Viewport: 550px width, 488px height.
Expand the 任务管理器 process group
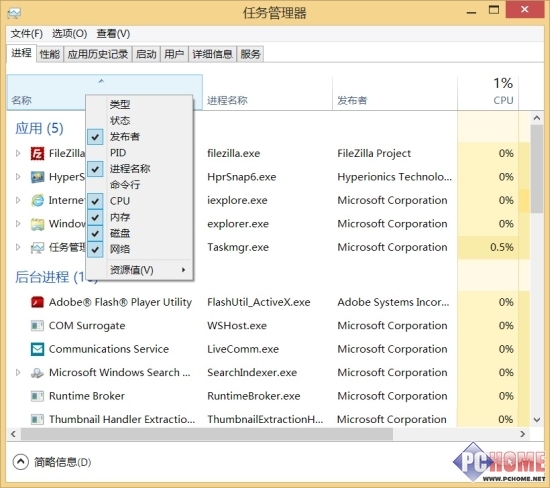tap(18, 247)
